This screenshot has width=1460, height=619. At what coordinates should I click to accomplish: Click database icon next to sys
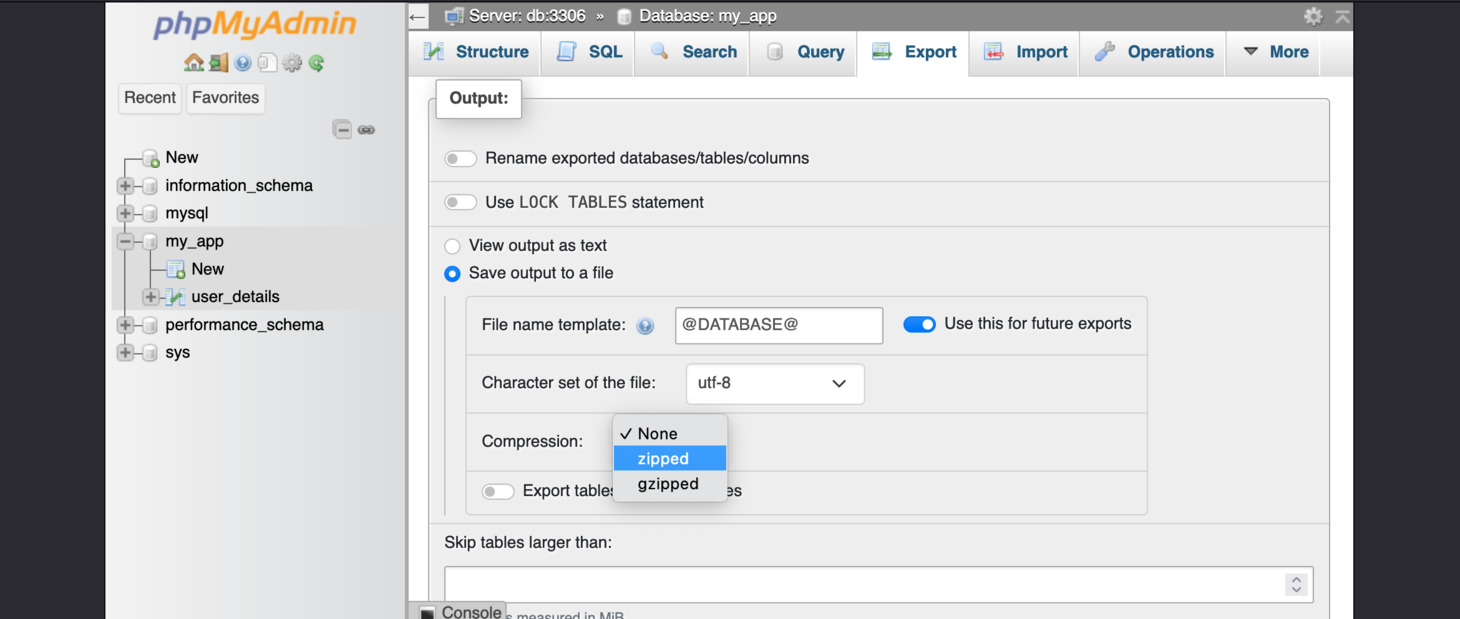[x=150, y=353]
